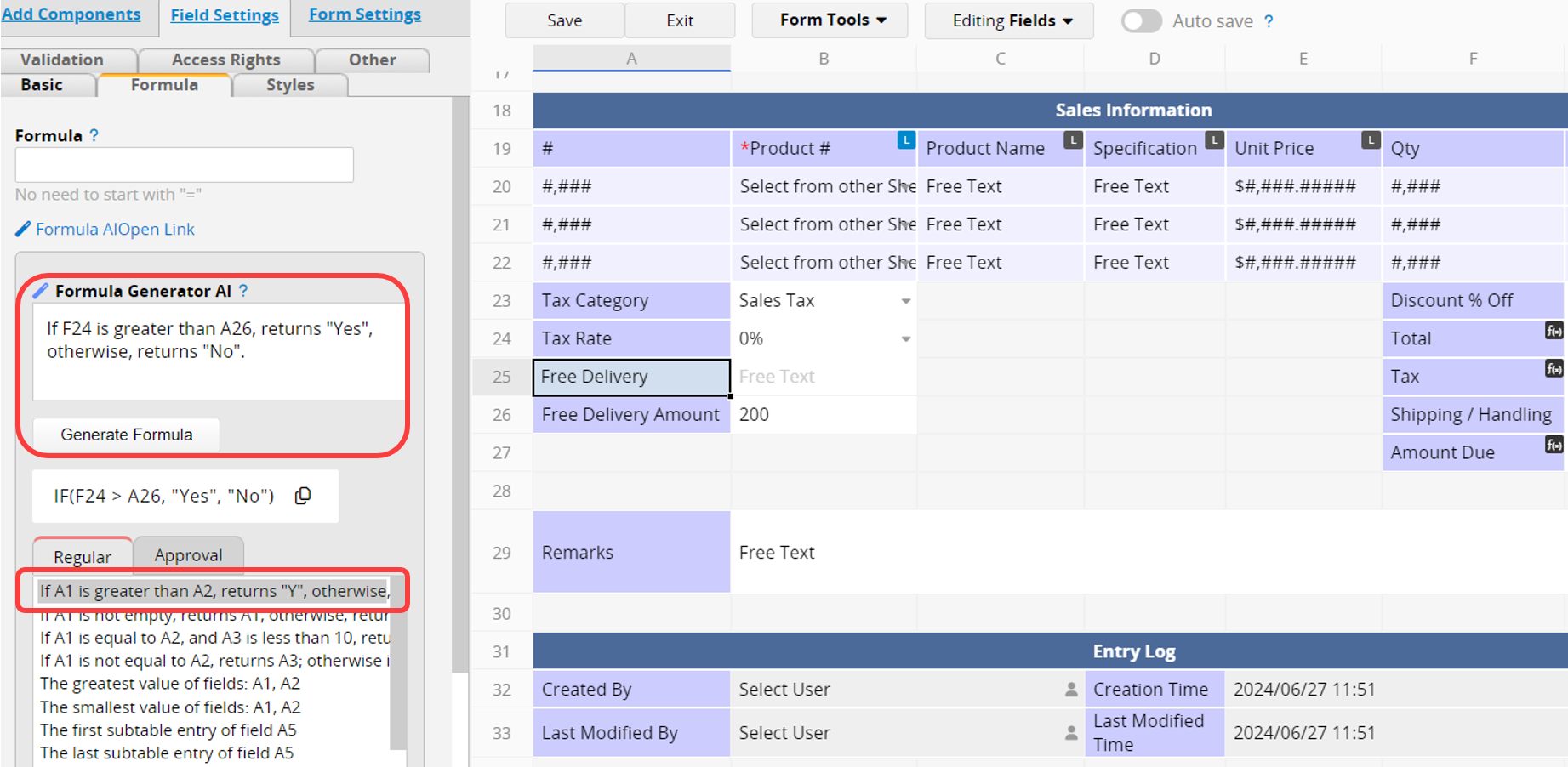Open the Form Tools menu

click(831, 20)
